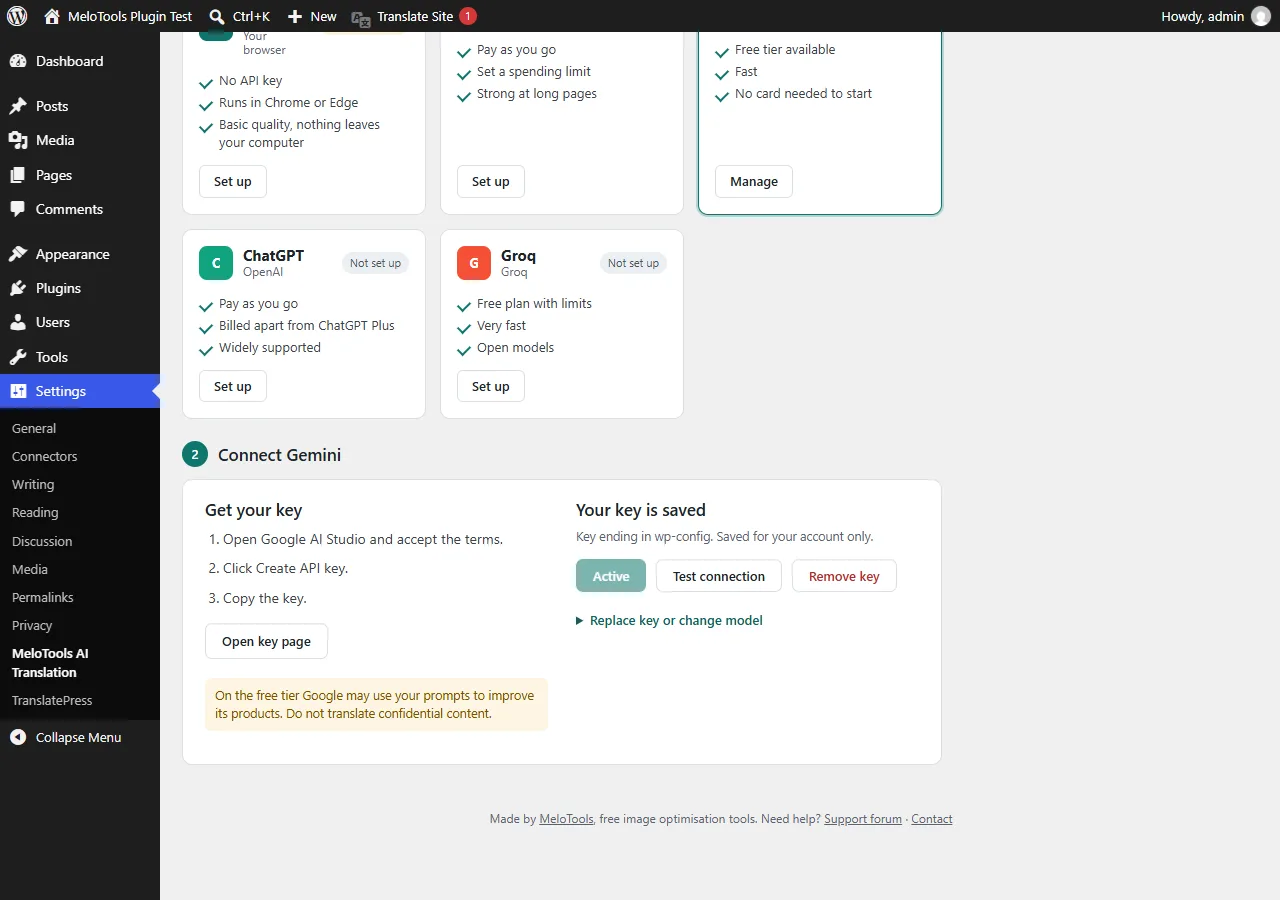Image resolution: width=1280 pixels, height=900 pixels.
Task: Click the Media icon in main sidebar
Action: pyautogui.click(x=18, y=140)
